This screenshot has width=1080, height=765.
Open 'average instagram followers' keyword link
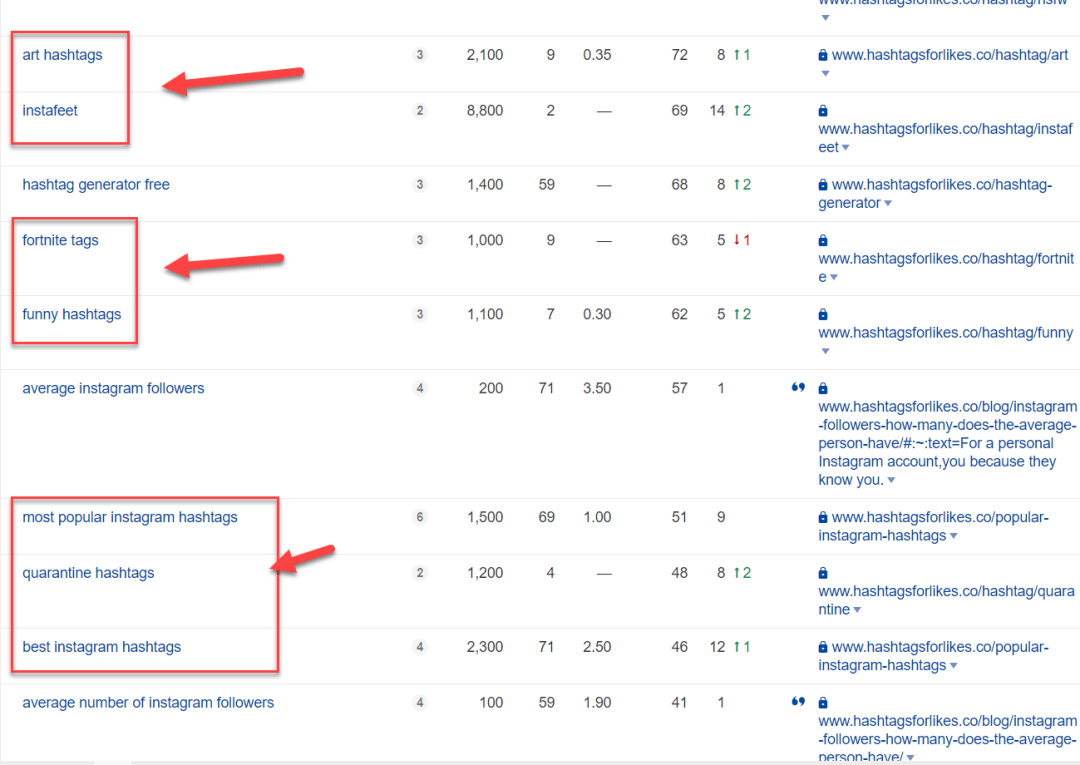113,388
